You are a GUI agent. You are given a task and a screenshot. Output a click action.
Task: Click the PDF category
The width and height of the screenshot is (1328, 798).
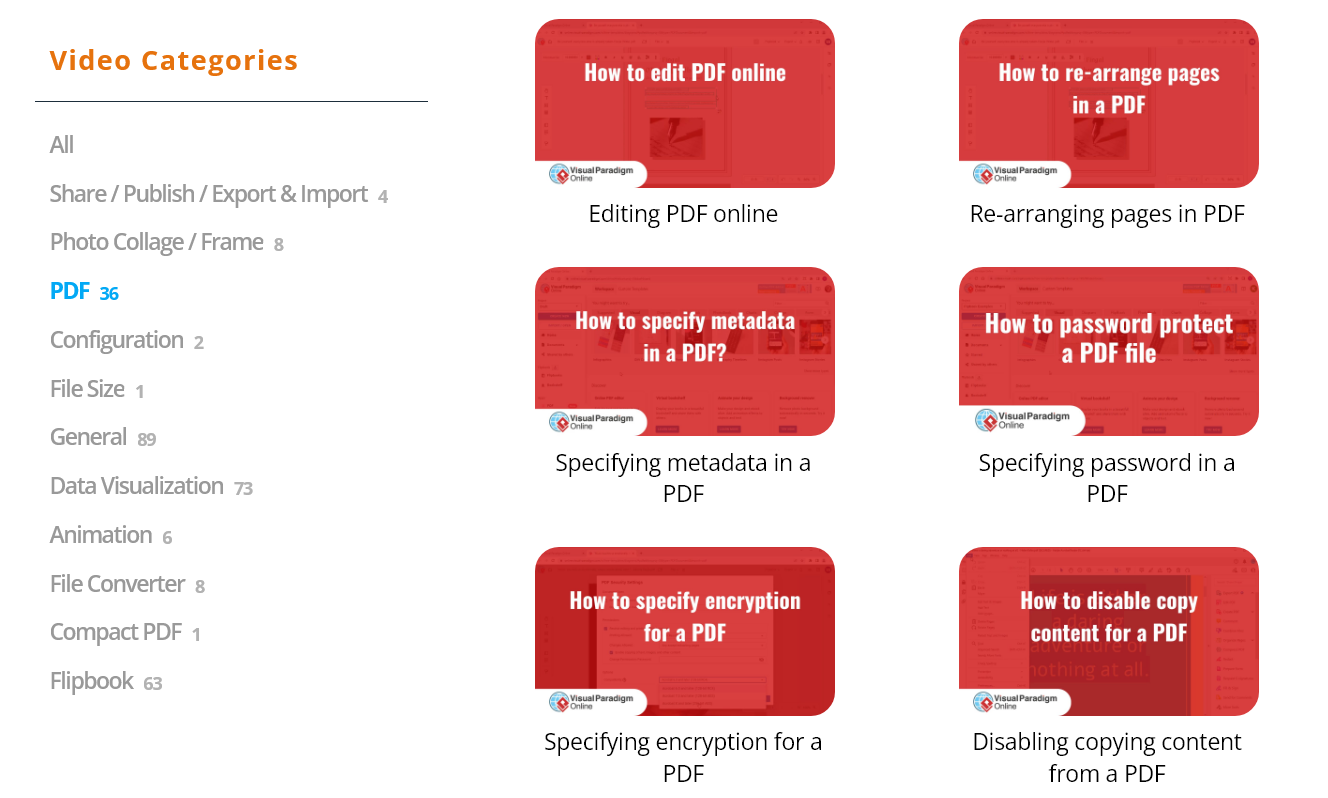[70, 291]
